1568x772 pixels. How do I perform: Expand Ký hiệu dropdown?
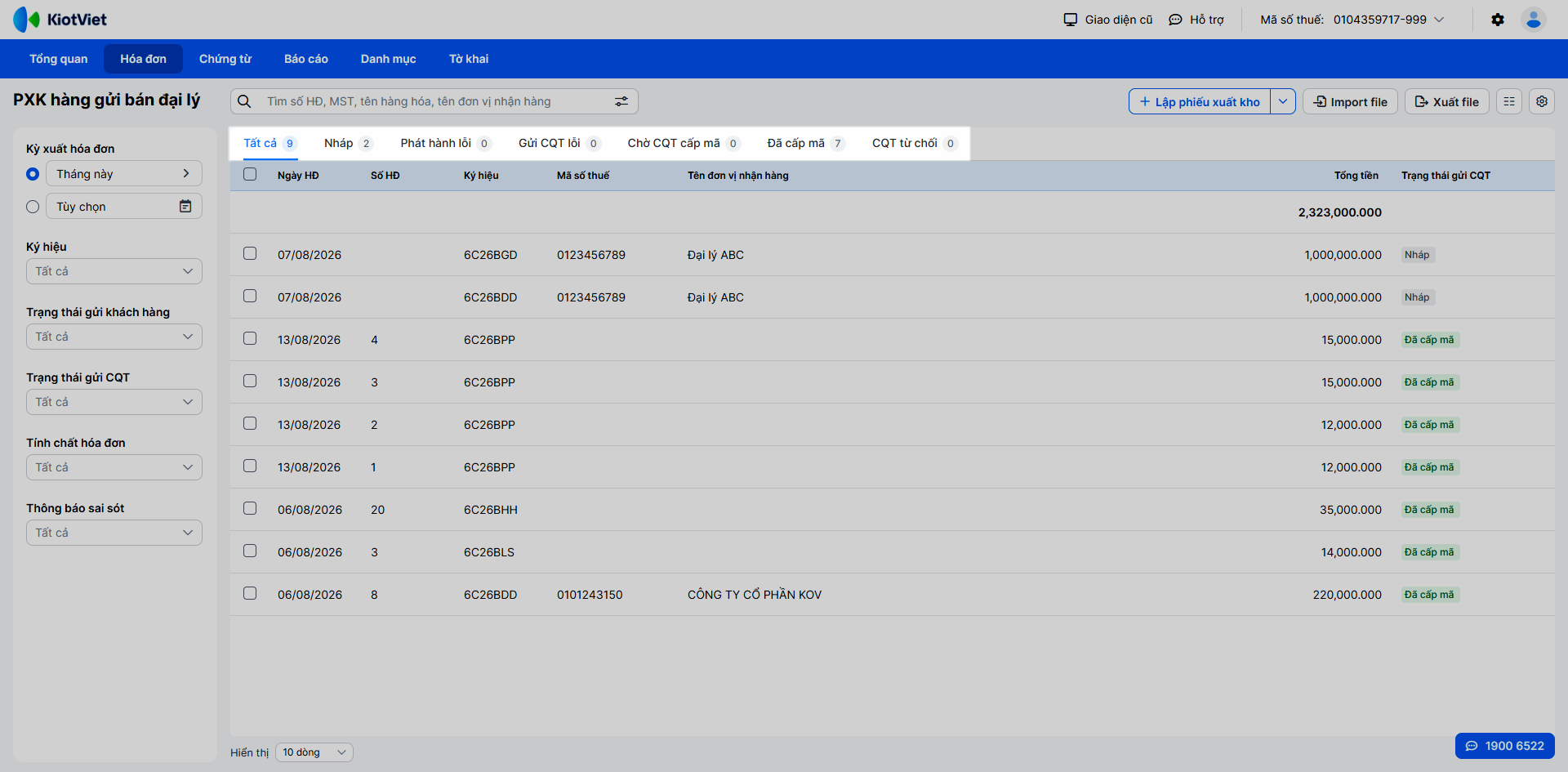click(x=114, y=271)
